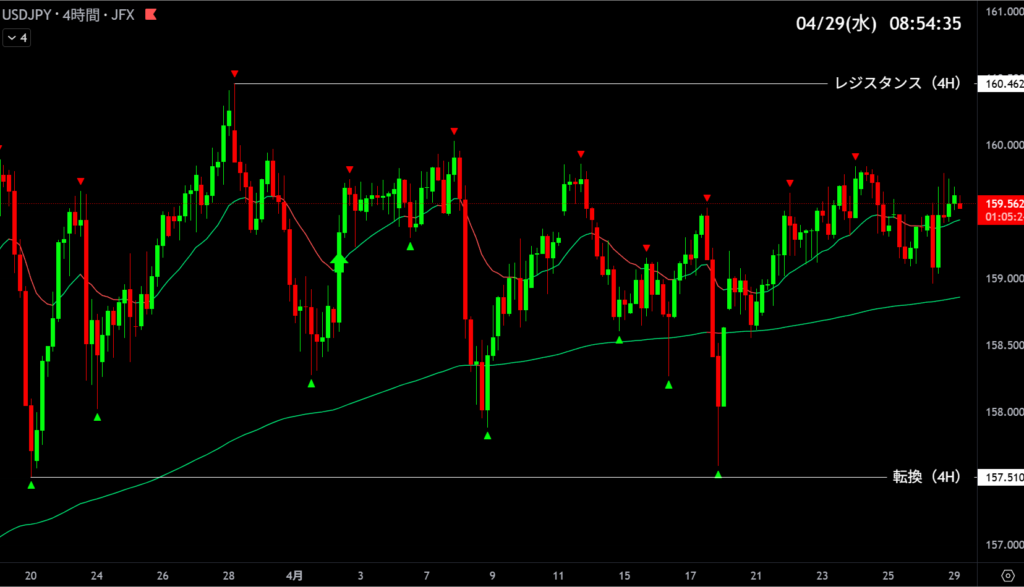
Task: Click the large green up-arrow signal marker
Action: tap(339, 262)
